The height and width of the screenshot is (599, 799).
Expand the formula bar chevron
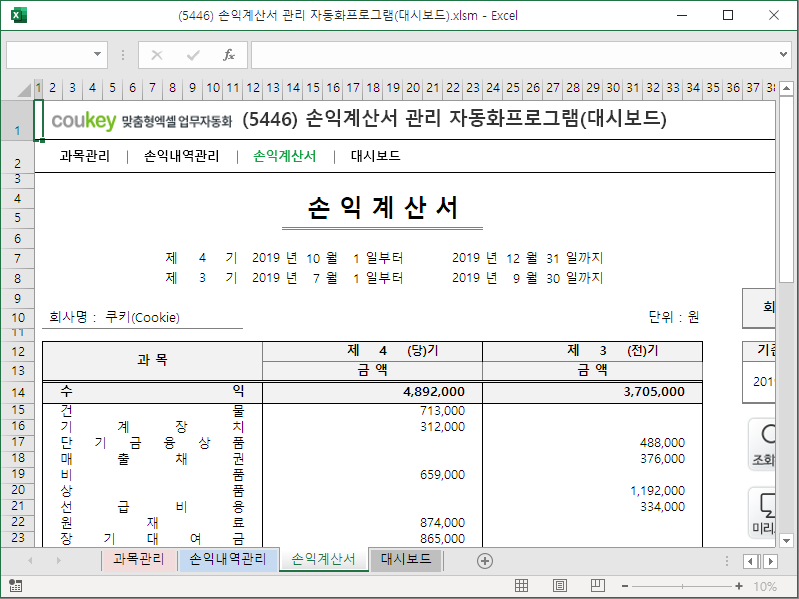[783, 54]
